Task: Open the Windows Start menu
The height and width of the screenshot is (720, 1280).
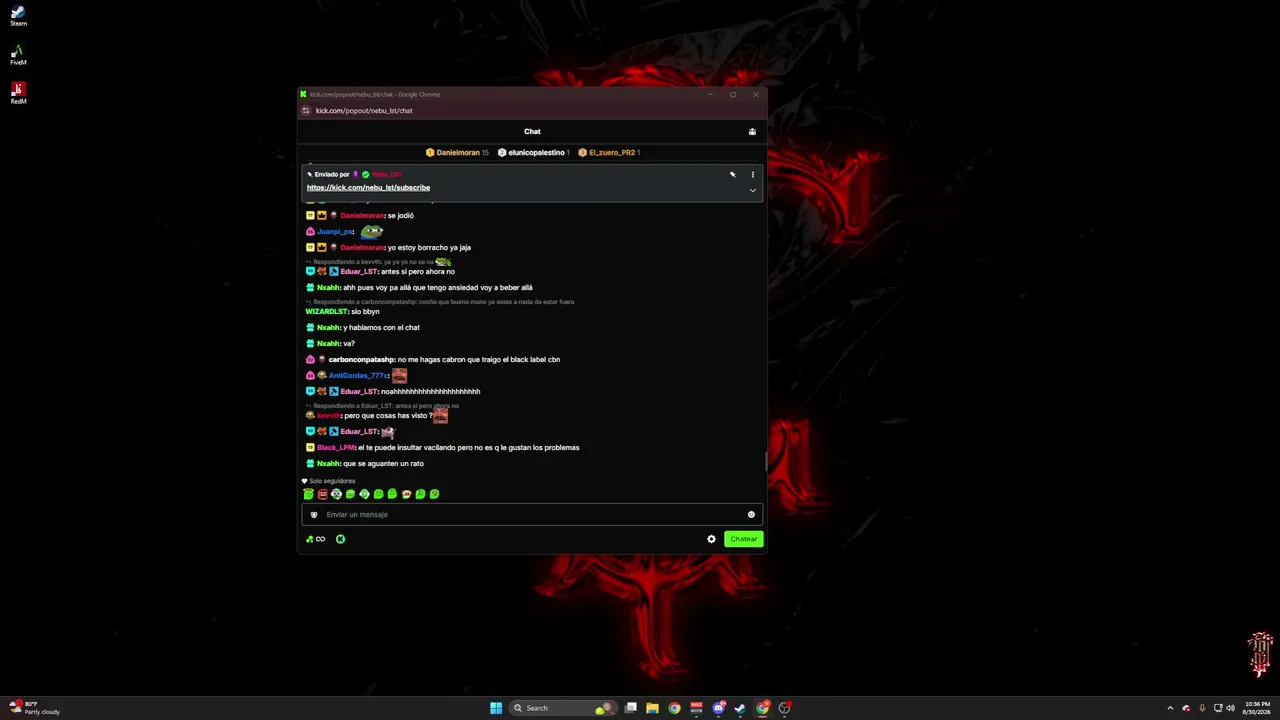Action: 496,708
